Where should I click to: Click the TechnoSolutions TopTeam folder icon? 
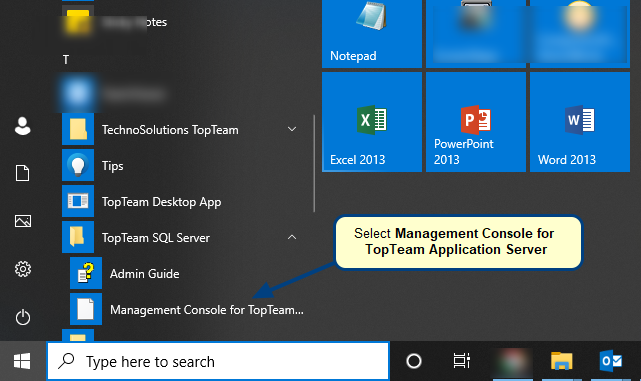click(78, 129)
